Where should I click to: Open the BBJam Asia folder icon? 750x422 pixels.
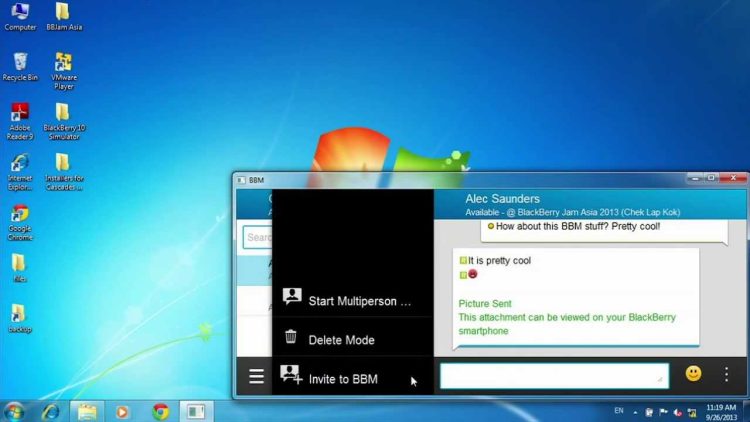[64, 17]
